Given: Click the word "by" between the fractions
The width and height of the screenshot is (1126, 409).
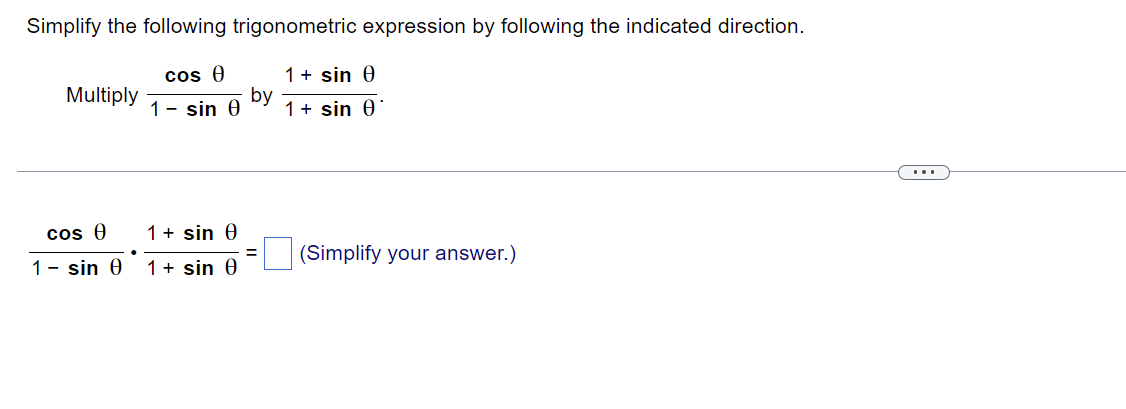Looking at the screenshot, I should click(x=261, y=95).
